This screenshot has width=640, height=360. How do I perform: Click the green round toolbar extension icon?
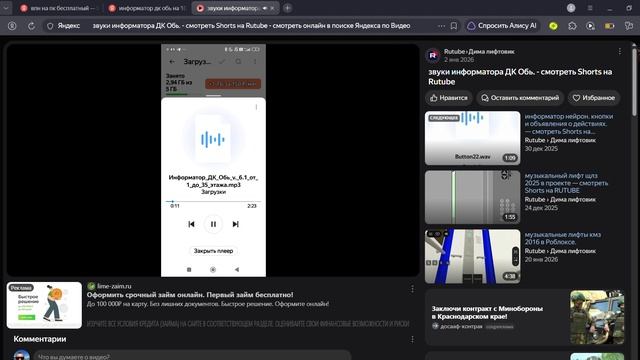(x=553, y=26)
